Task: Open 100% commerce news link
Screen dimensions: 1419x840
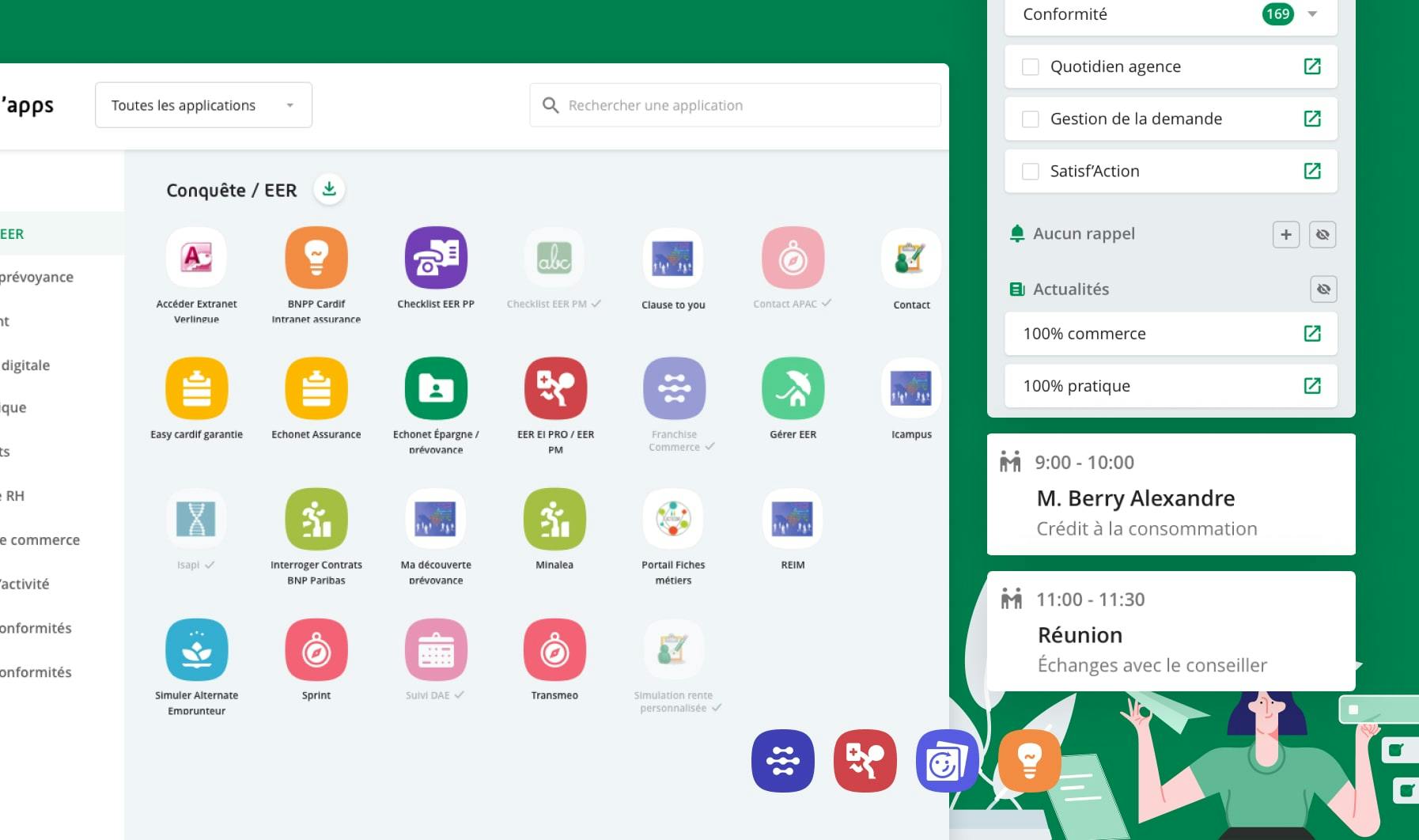Action: coord(1312,334)
